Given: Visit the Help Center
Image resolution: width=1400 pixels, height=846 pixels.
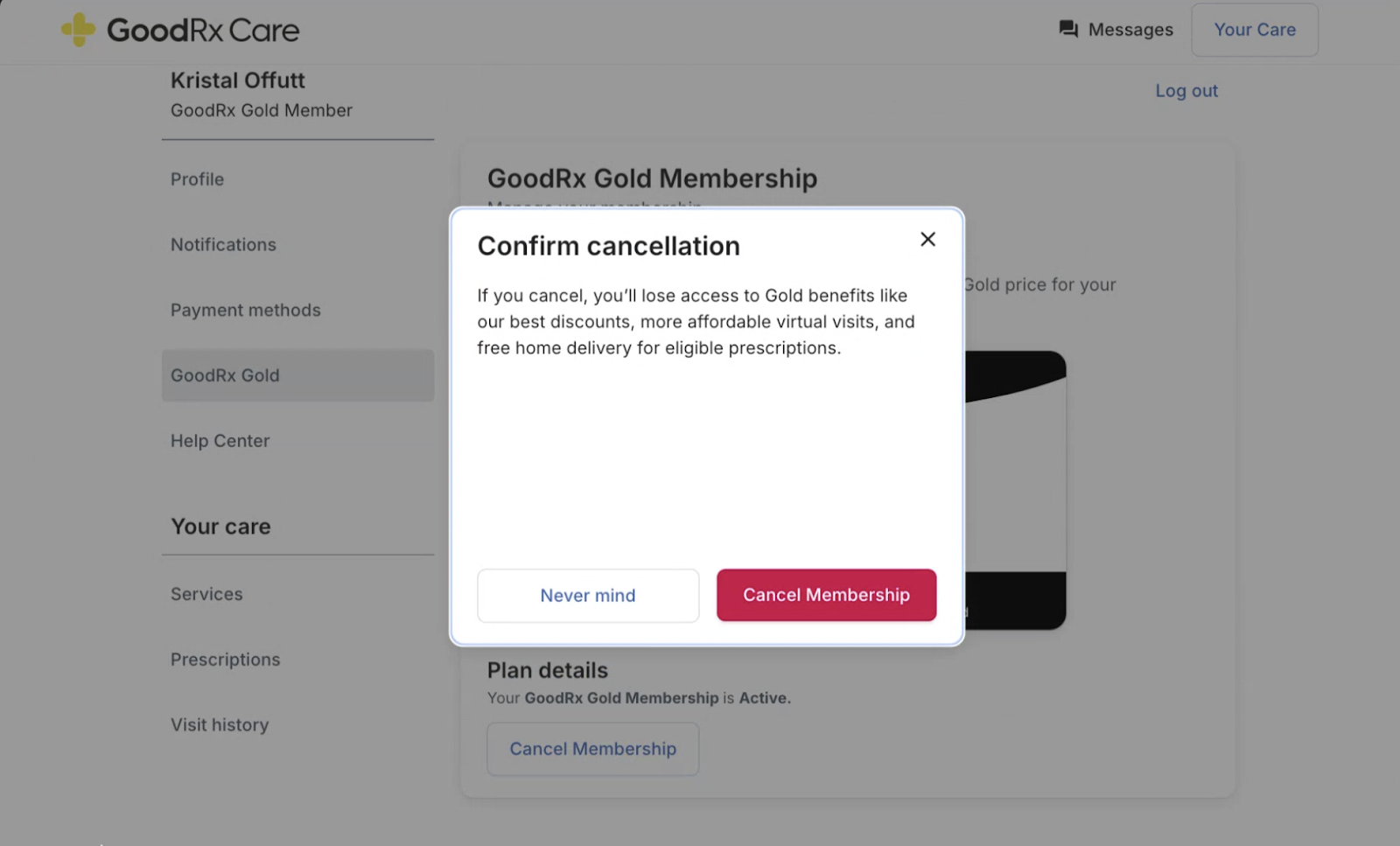Looking at the screenshot, I should click(x=220, y=440).
